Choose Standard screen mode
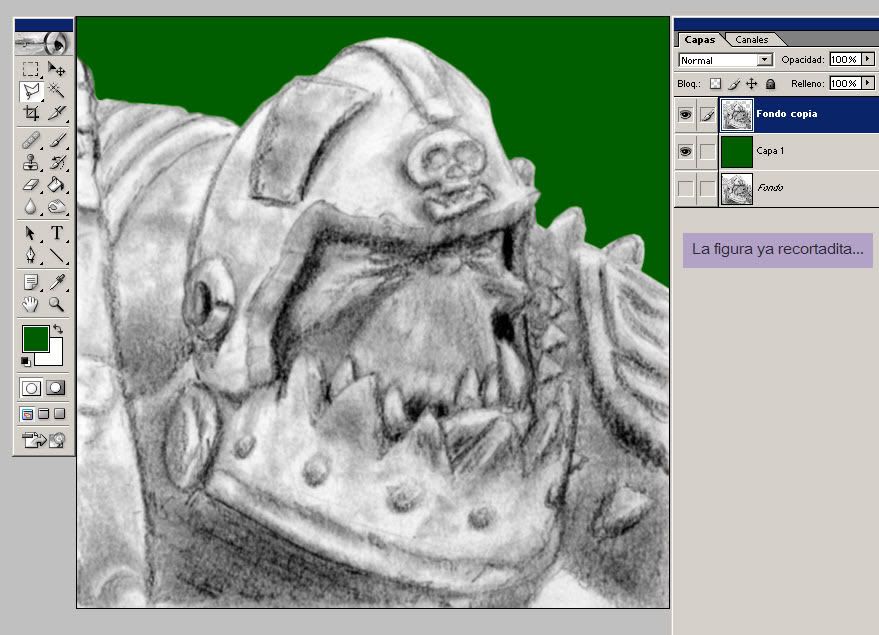The height and width of the screenshot is (635, 879). tap(26, 414)
